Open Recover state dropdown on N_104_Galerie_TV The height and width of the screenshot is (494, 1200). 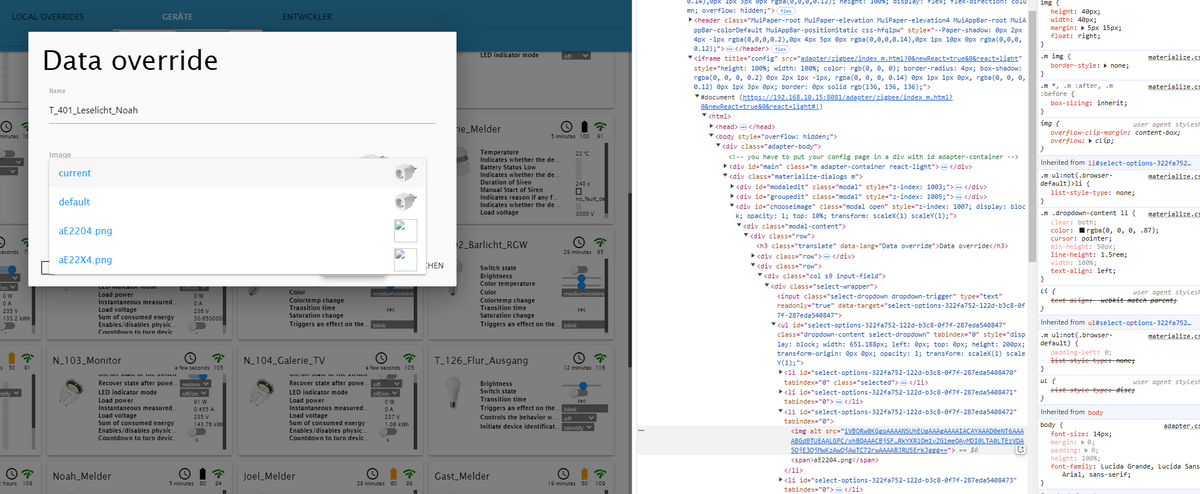pyautogui.click(x=384, y=384)
